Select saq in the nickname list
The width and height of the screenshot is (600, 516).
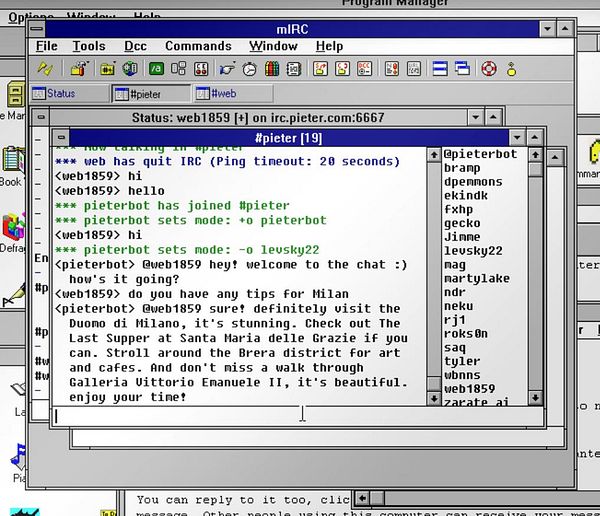pyautogui.click(x=455, y=347)
